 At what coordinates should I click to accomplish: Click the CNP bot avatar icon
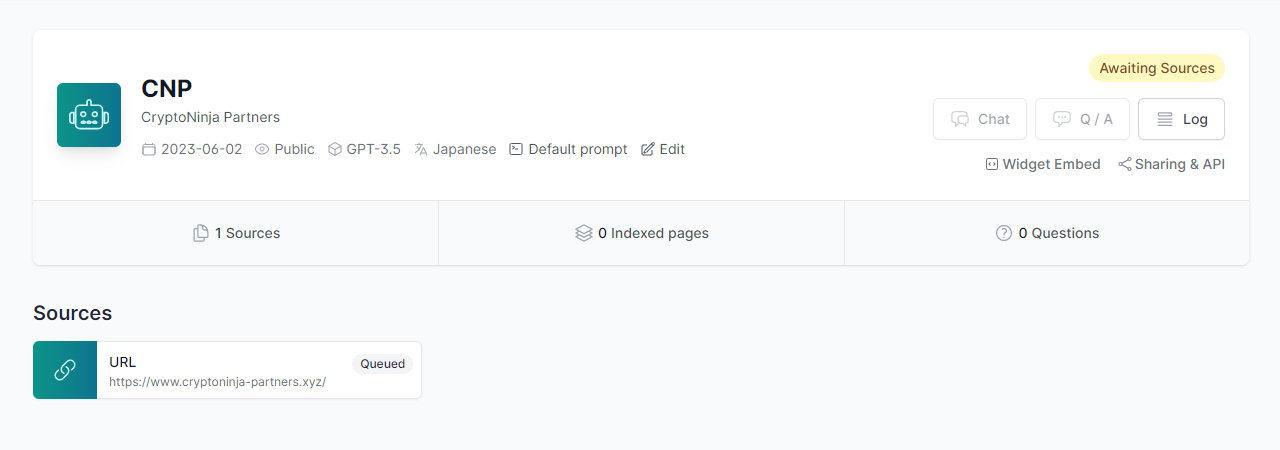[x=89, y=115]
